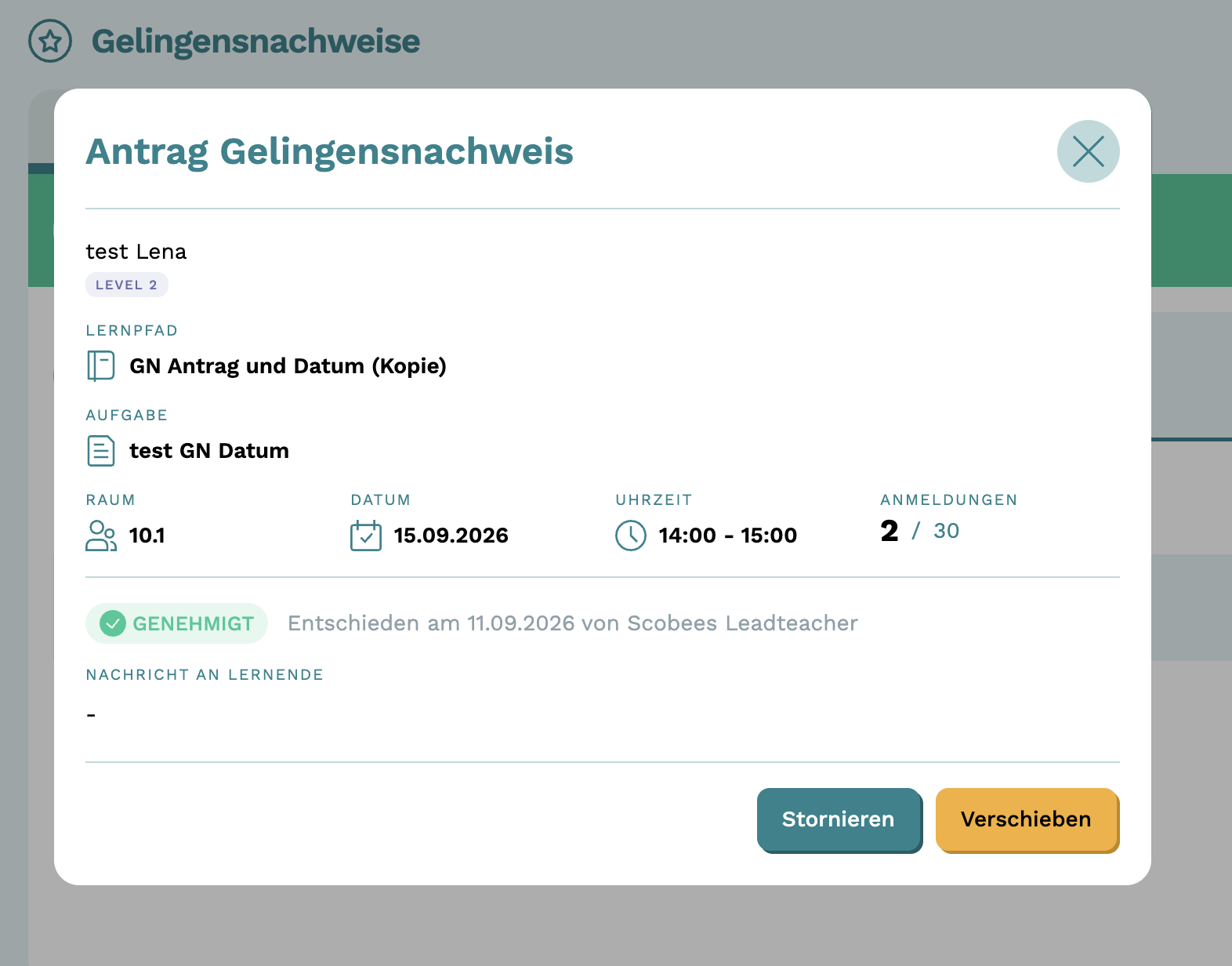Click the Raum people icon
1232x966 pixels.
[101, 536]
